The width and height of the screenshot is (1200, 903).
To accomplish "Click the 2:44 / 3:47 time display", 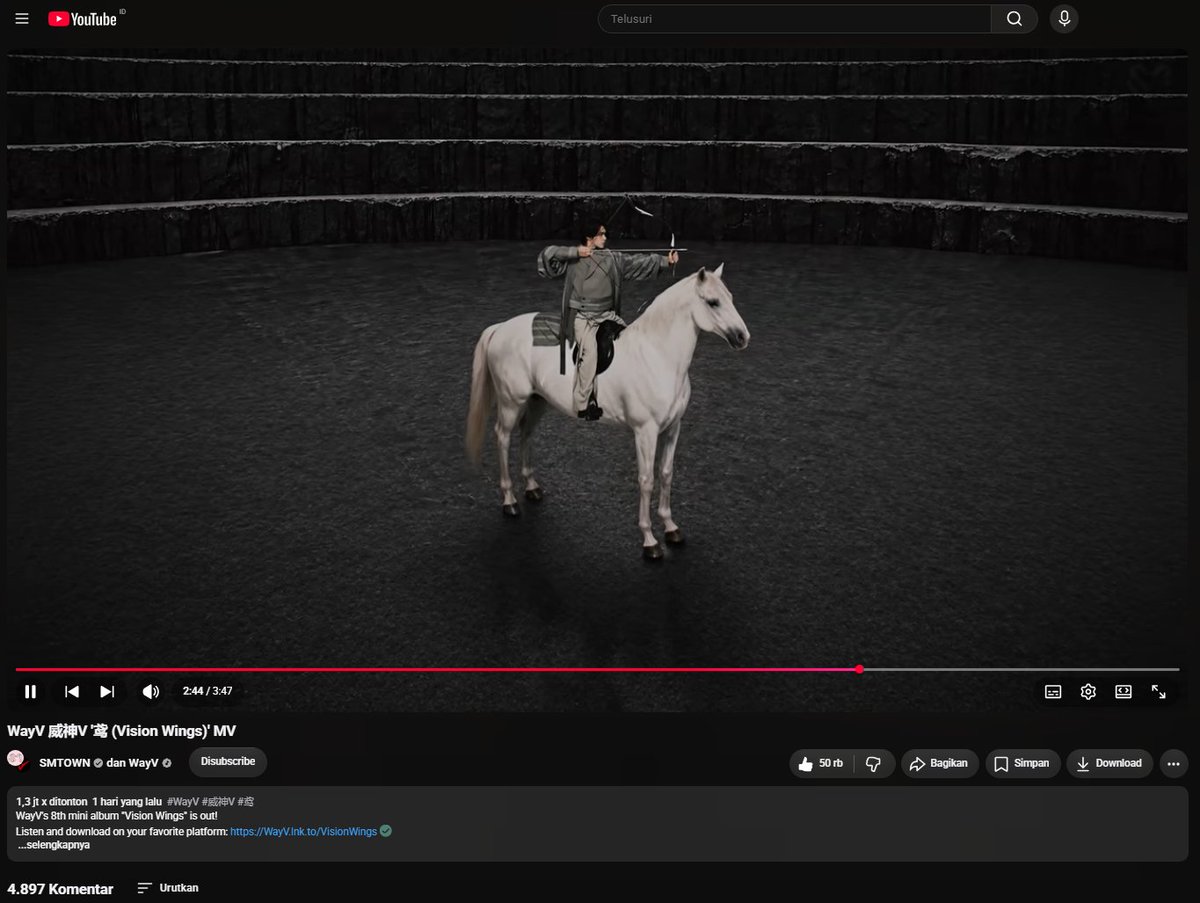I will (x=207, y=691).
